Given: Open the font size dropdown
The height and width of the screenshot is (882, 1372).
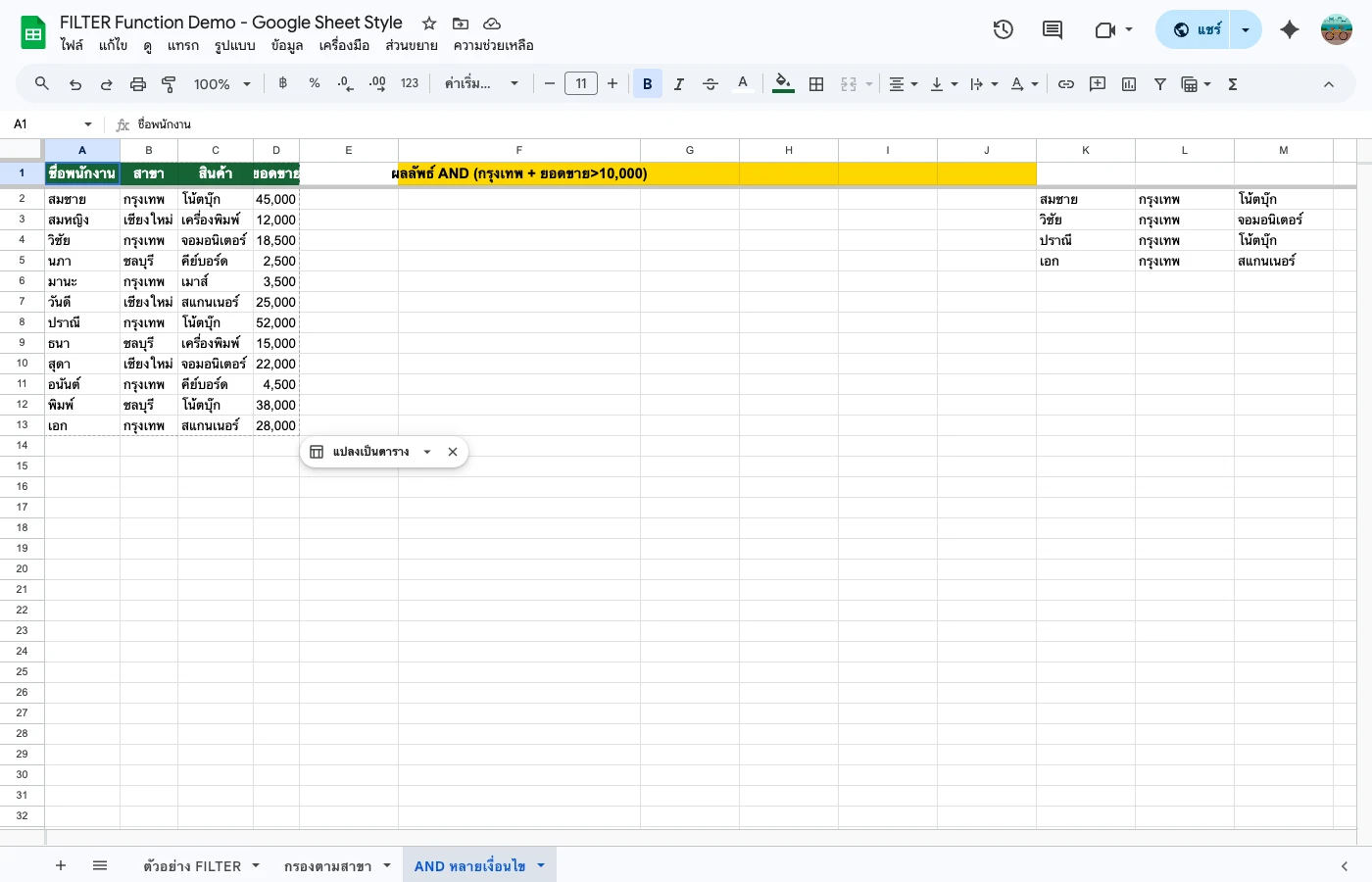Looking at the screenshot, I should click(580, 83).
